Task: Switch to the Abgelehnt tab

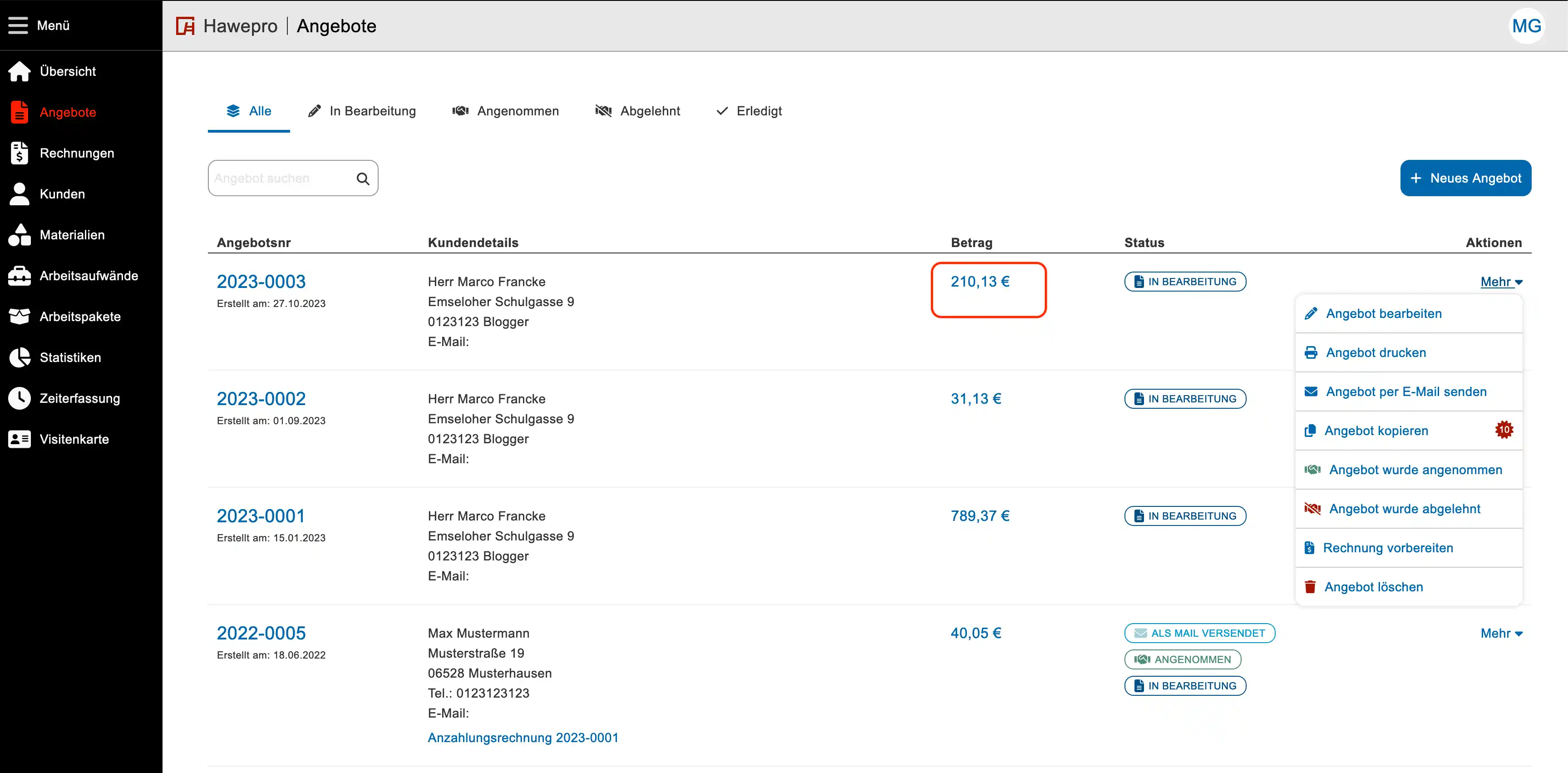Action: click(x=637, y=111)
